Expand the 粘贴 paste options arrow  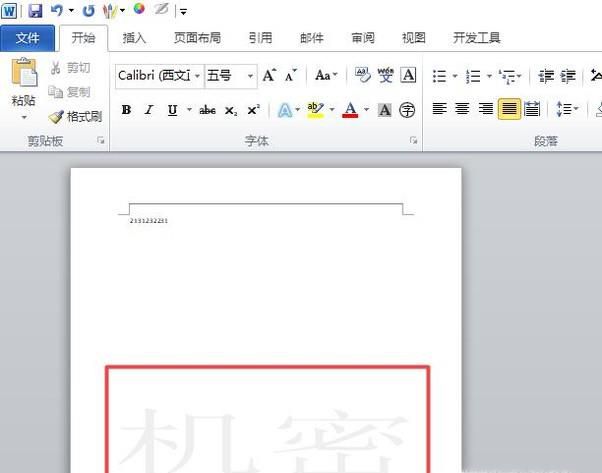[24, 117]
